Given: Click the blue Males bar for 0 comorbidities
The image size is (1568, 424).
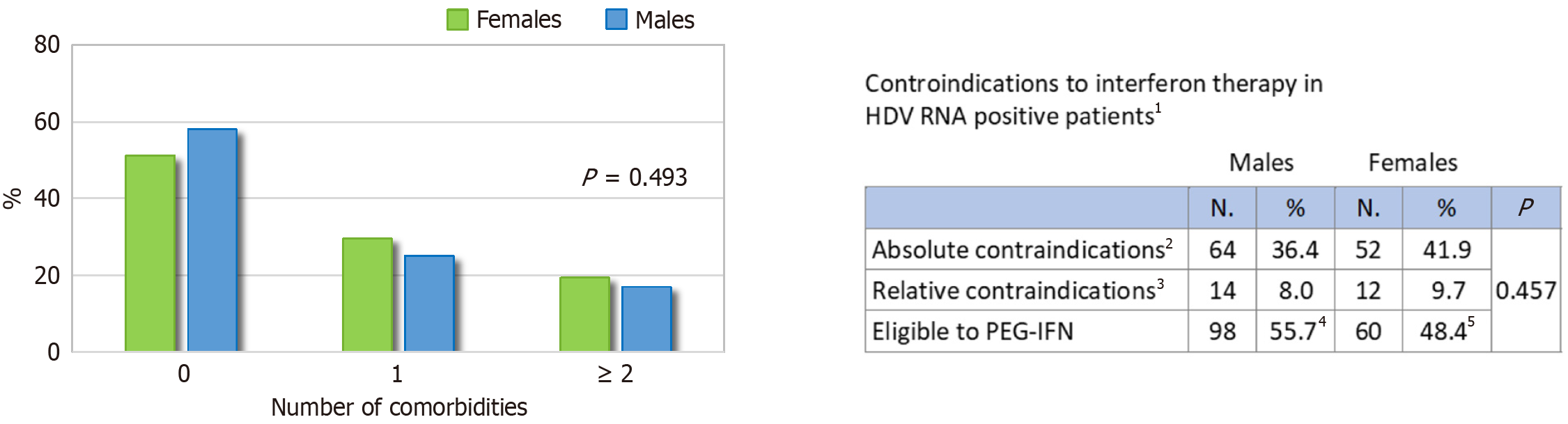Looking at the screenshot, I should tap(212, 240).
